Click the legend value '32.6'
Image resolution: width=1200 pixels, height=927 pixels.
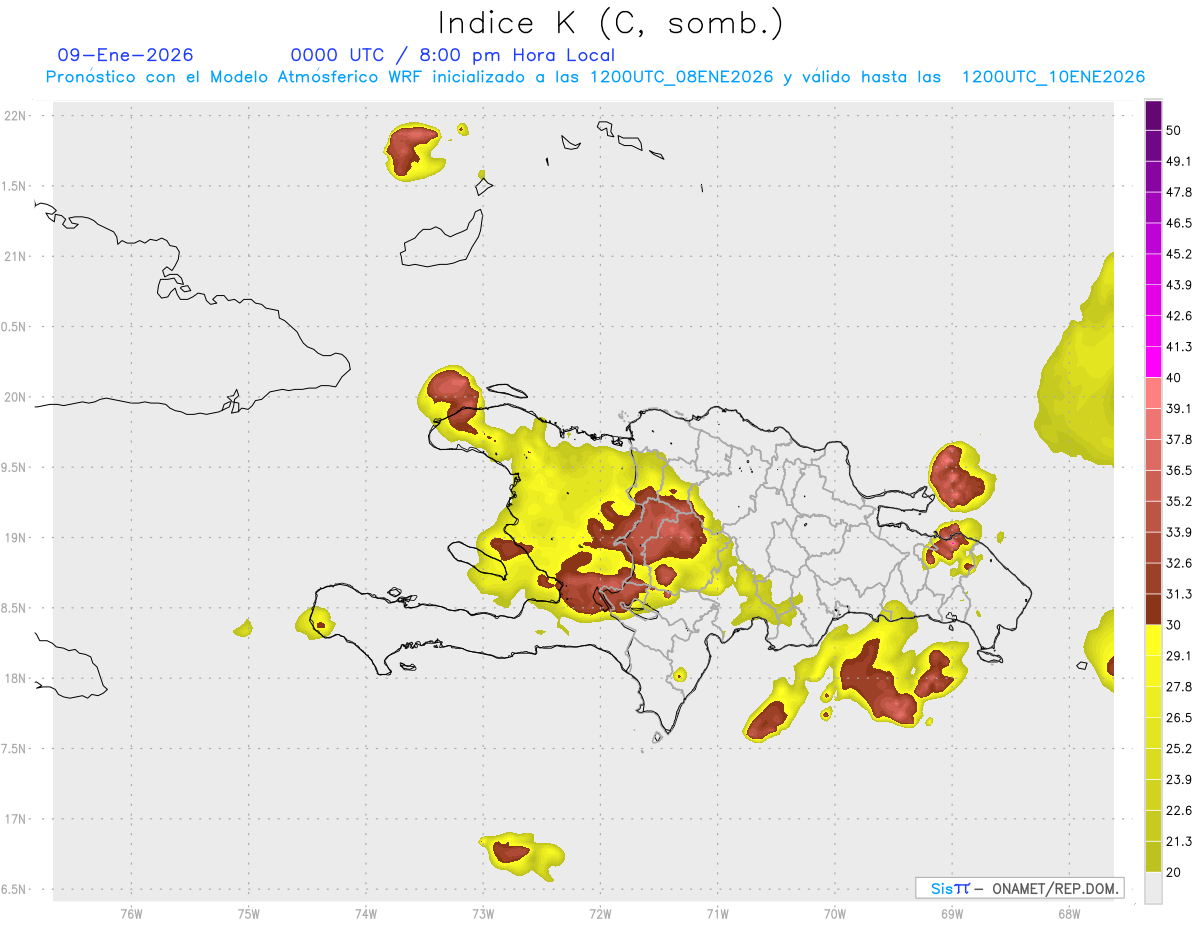pos(1179,563)
